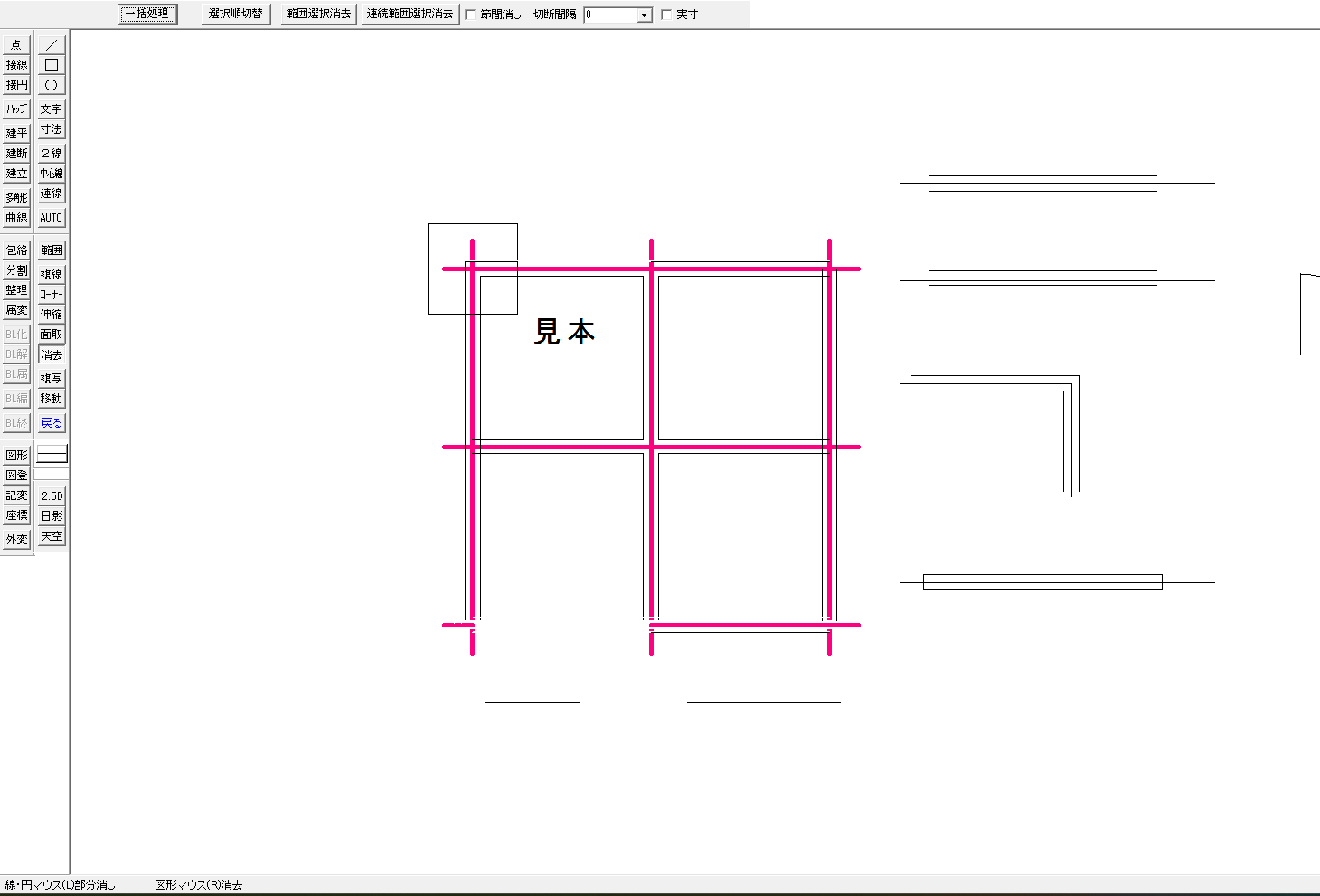Select the 2.5D tool
Screen dimensions: 1320x896
52,495
